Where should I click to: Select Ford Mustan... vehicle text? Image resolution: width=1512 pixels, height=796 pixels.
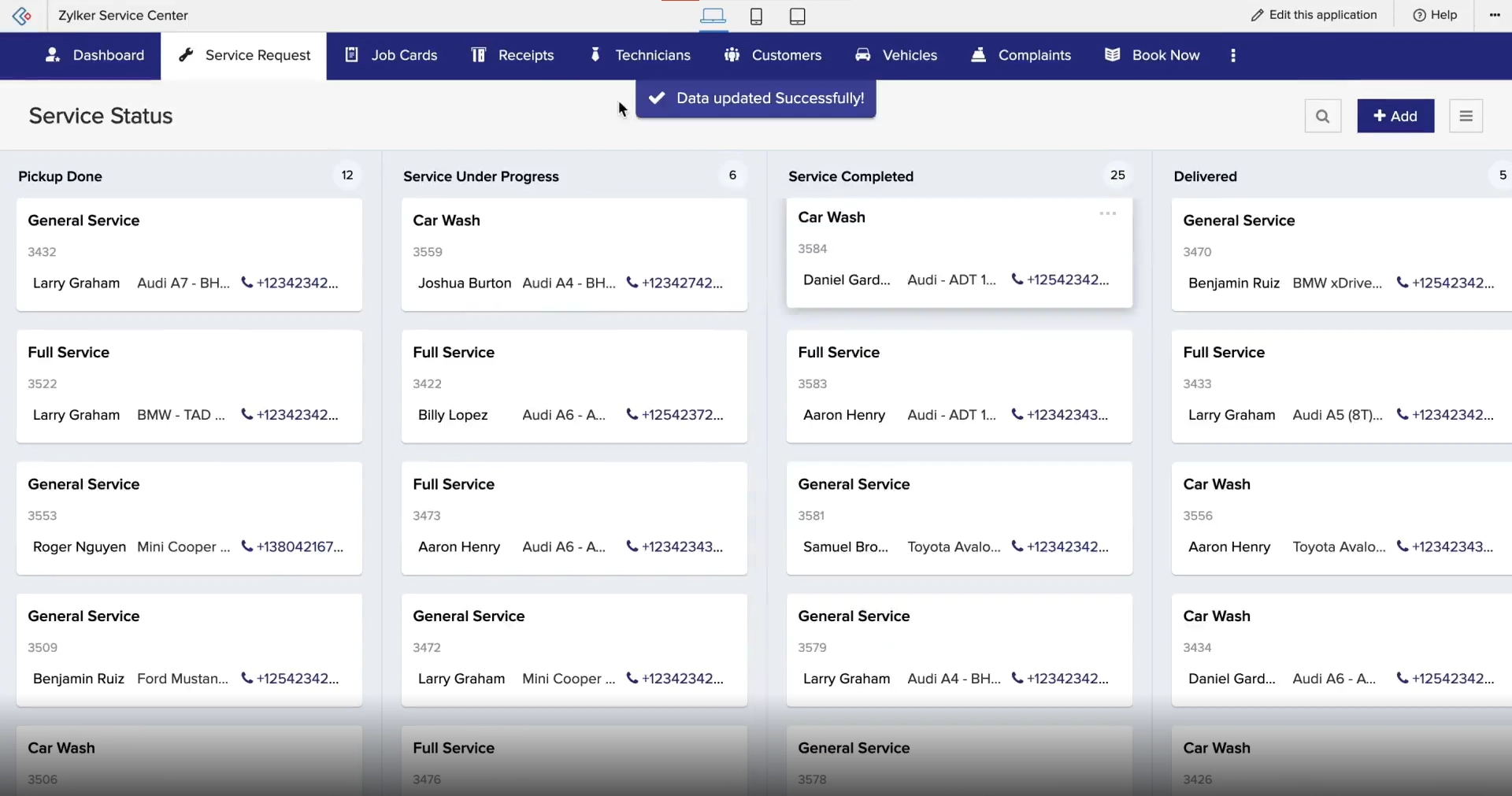(x=183, y=679)
